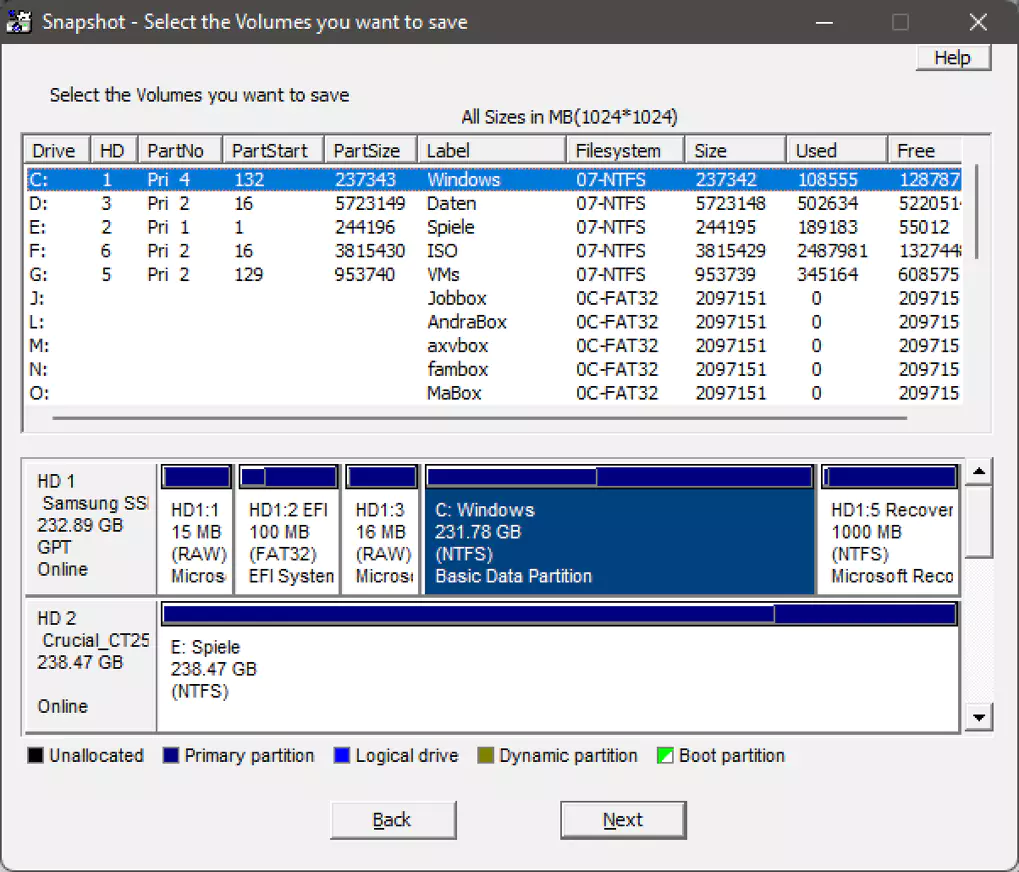Select the HD1:2 EFI System partition block
The height and width of the screenshot is (872, 1019).
289,529
